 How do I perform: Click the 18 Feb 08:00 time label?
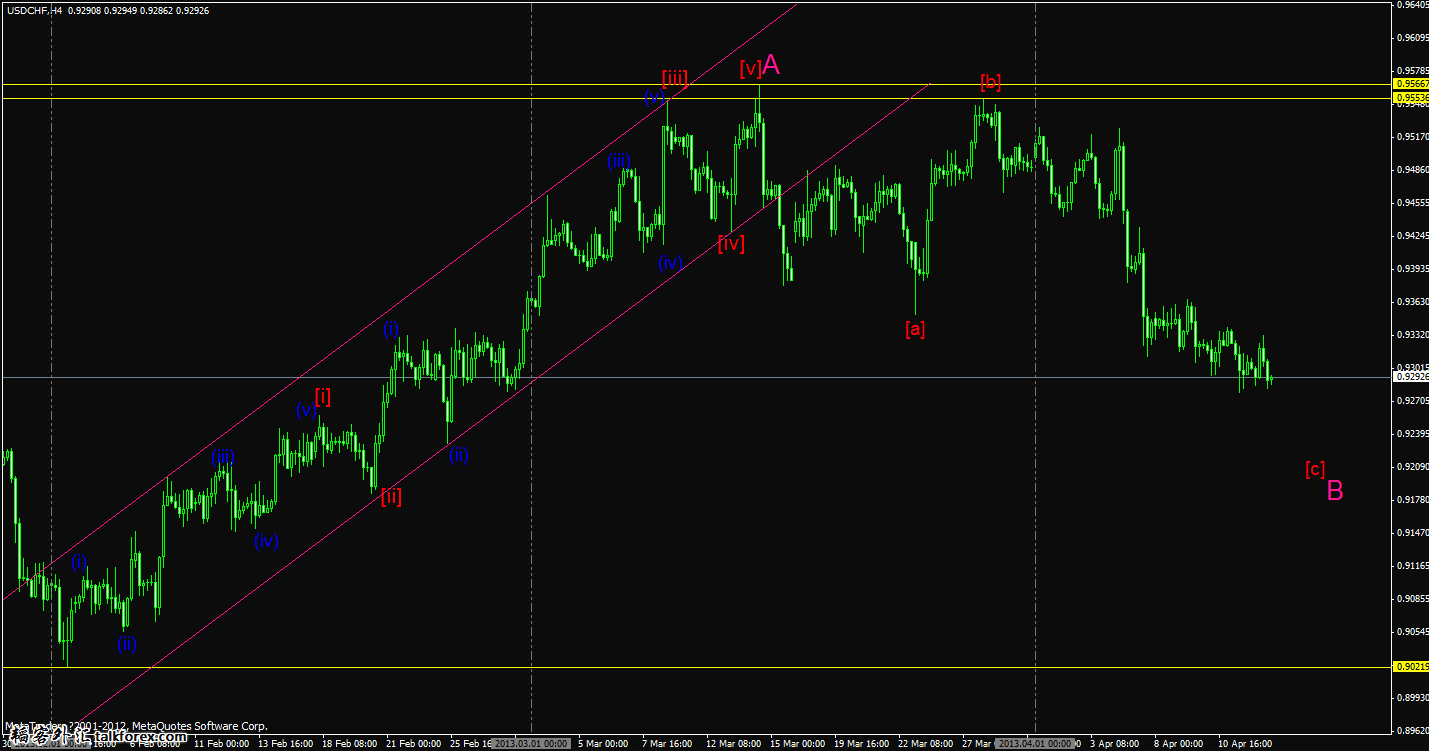point(349,744)
